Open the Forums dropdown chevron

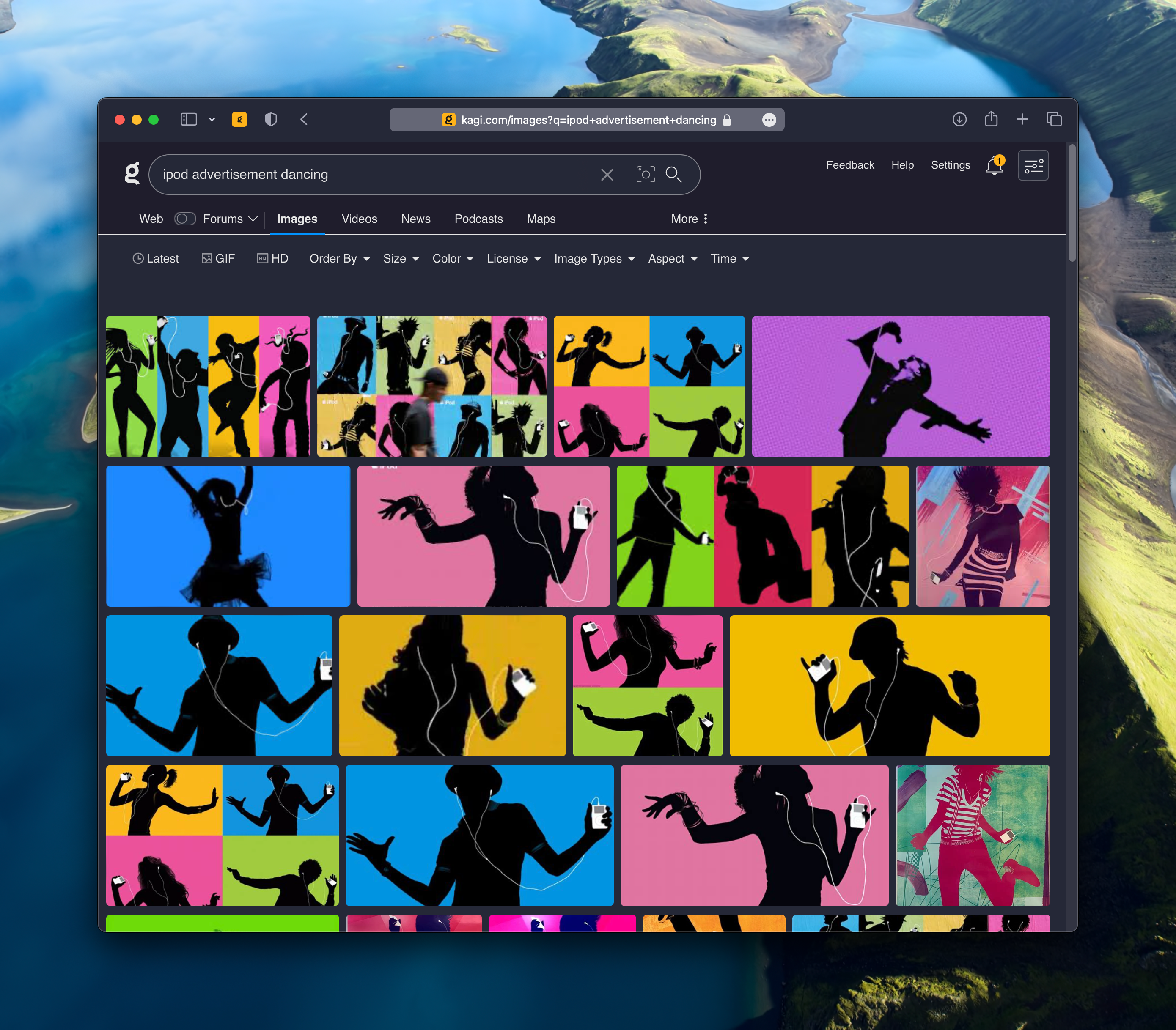(x=253, y=219)
